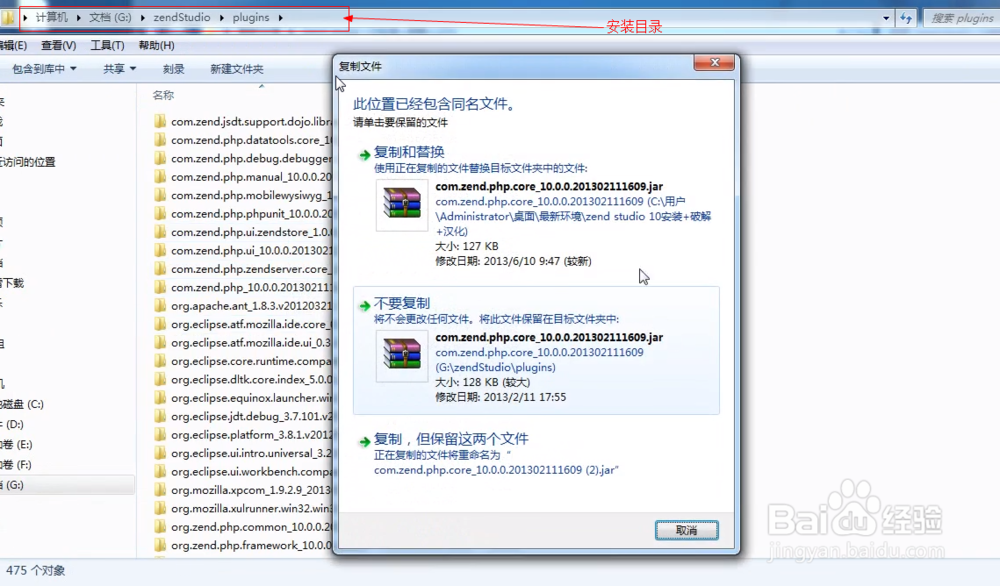1000x586 pixels.
Task: Click folder icon of com.zend.php.debug.debugger
Action: click(x=160, y=158)
